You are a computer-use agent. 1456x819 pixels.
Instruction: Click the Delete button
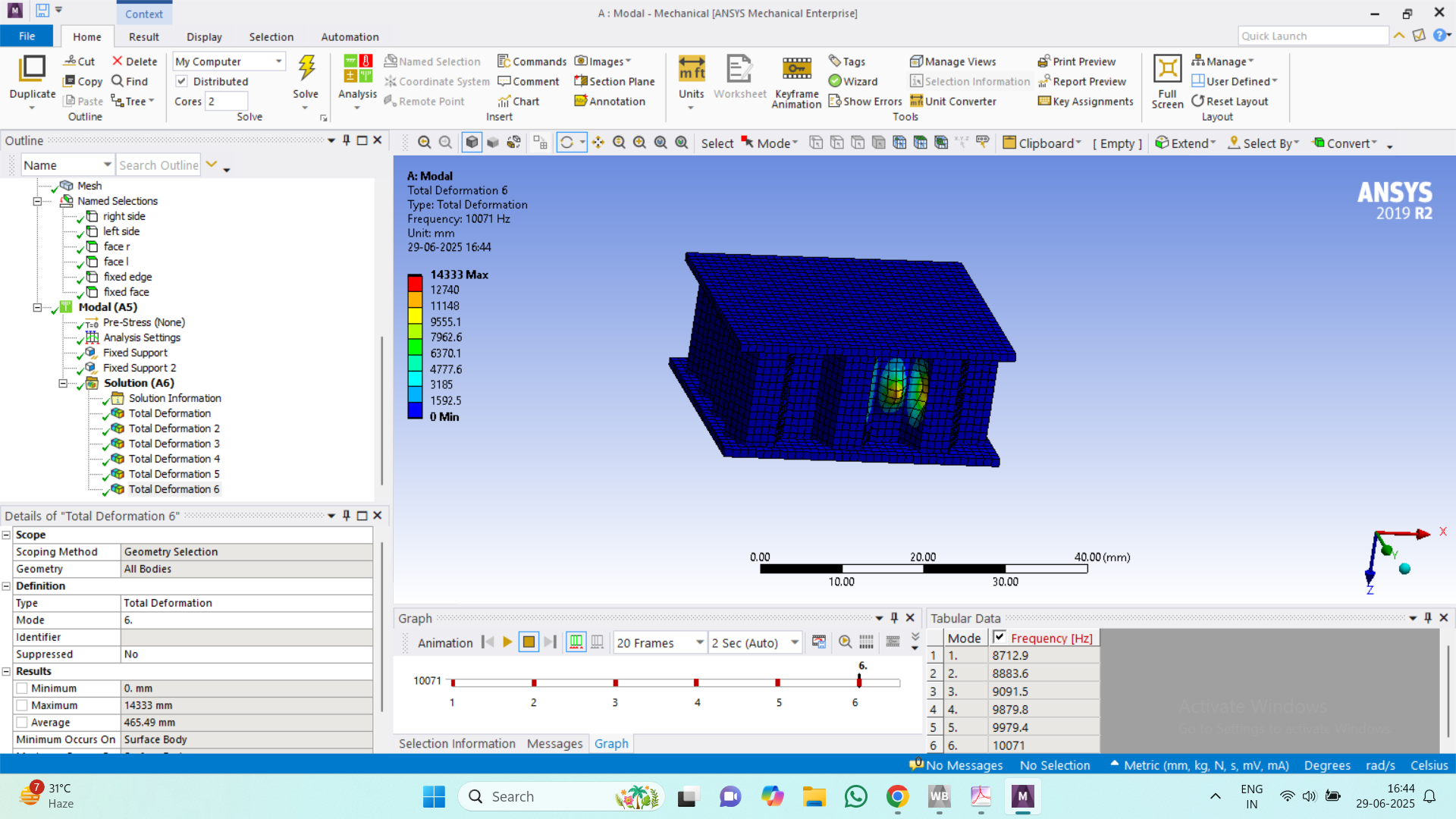(x=134, y=61)
